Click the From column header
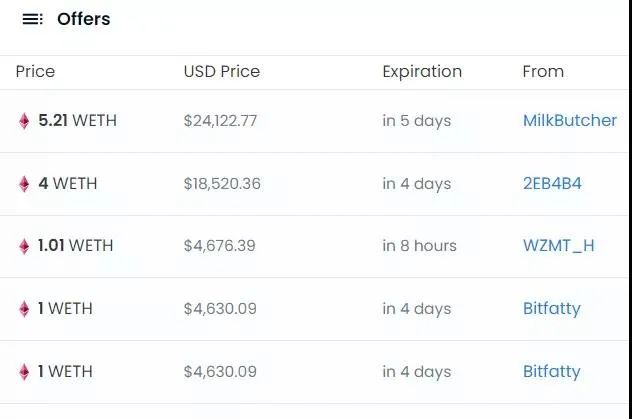The width and height of the screenshot is (632, 419). point(543,72)
